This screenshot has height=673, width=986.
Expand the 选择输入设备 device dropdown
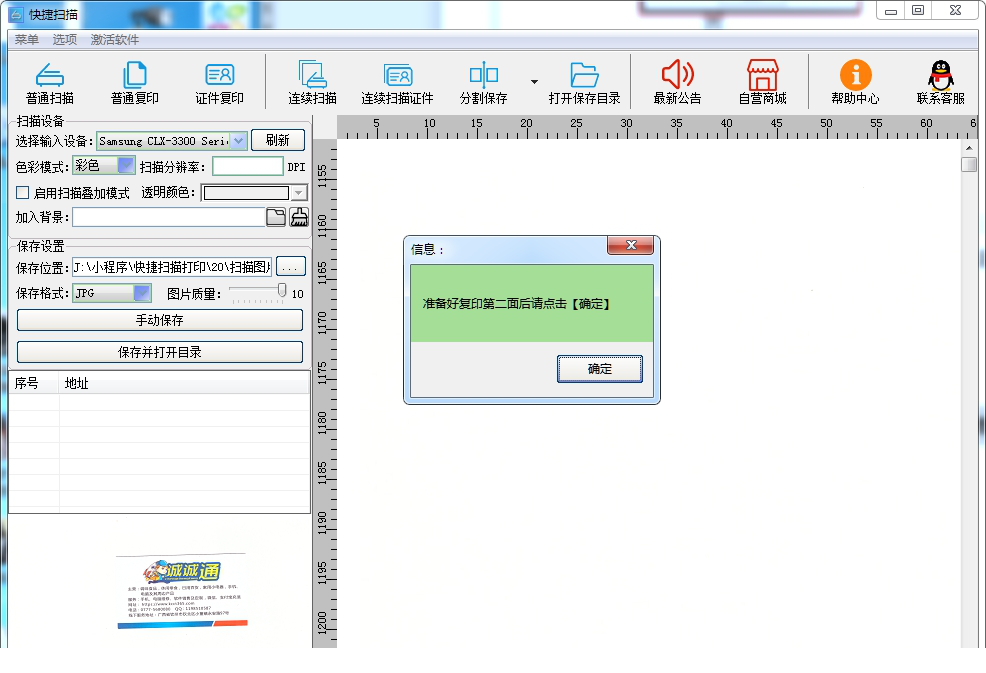click(x=238, y=141)
